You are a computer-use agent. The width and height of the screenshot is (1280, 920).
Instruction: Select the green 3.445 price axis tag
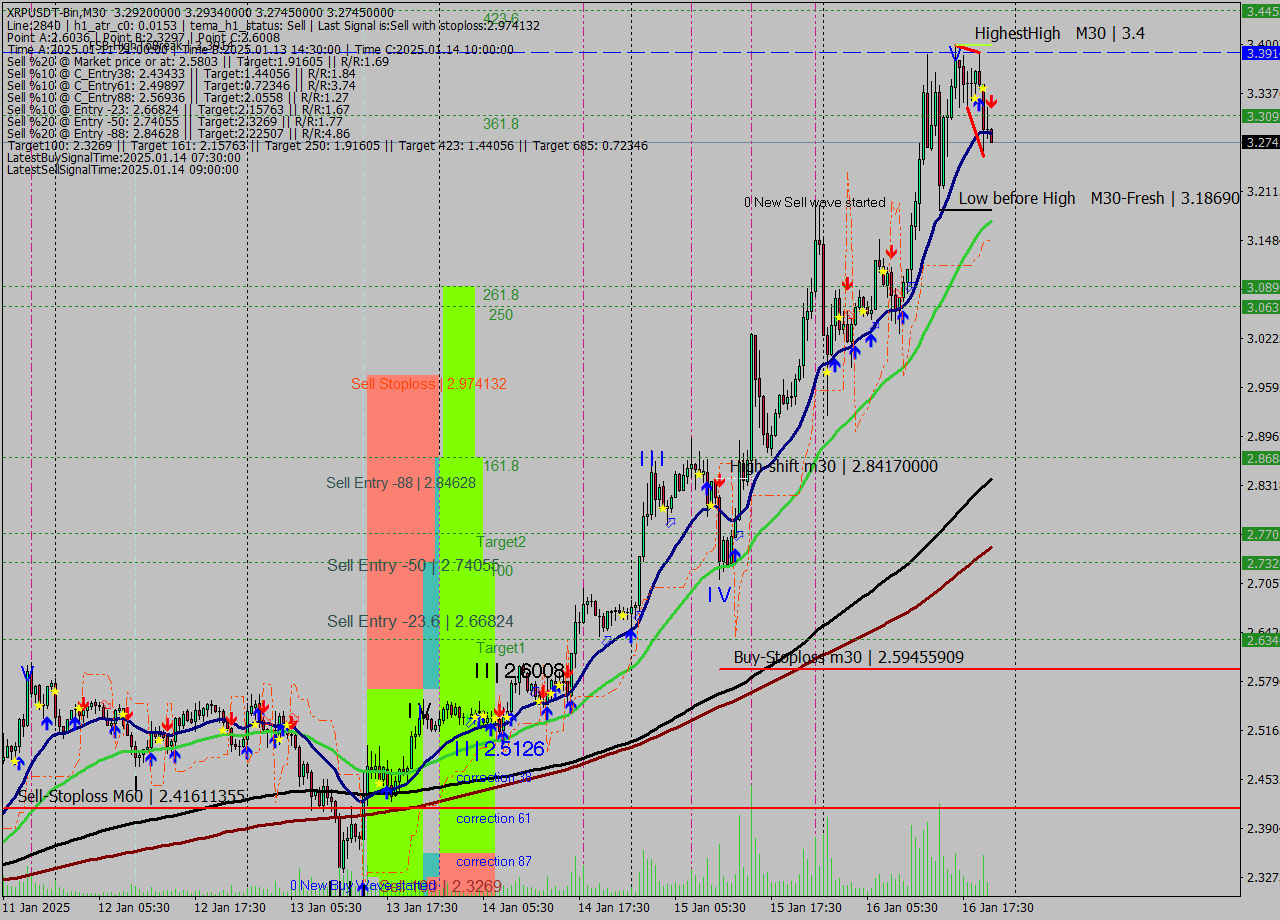pyautogui.click(x=1260, y=12)
